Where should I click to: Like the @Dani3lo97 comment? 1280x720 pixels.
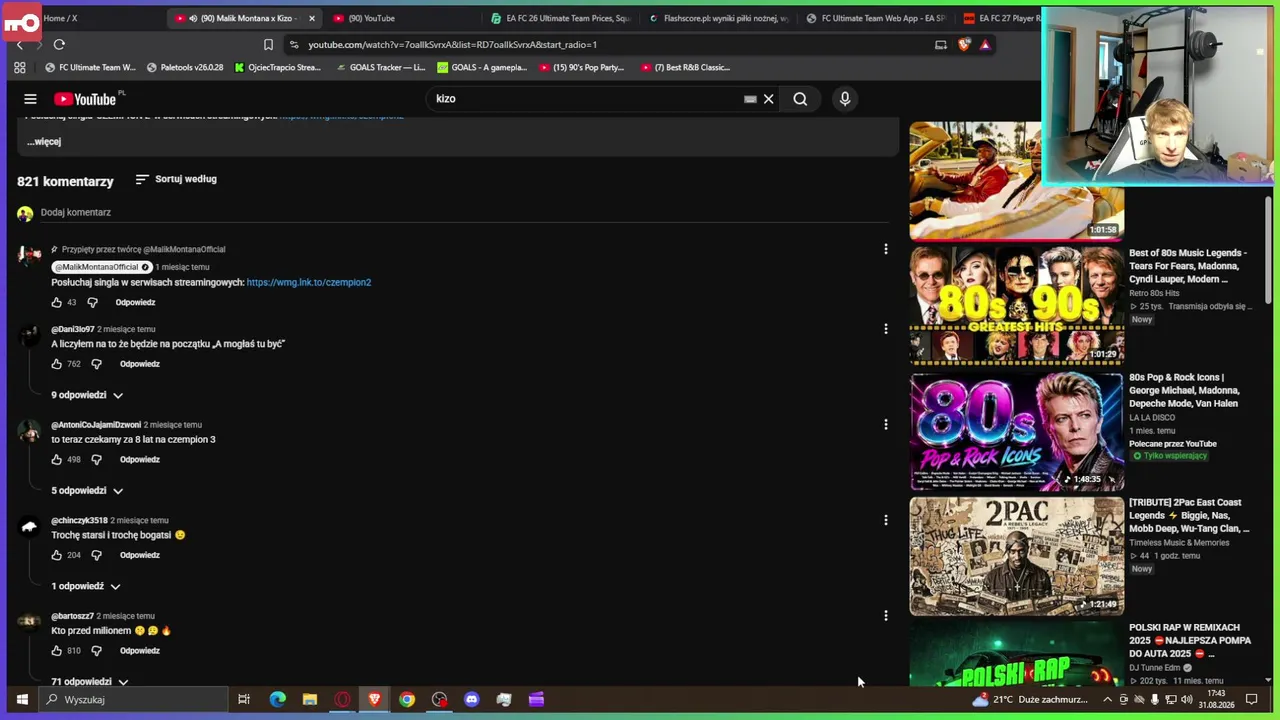pos(57,364)
